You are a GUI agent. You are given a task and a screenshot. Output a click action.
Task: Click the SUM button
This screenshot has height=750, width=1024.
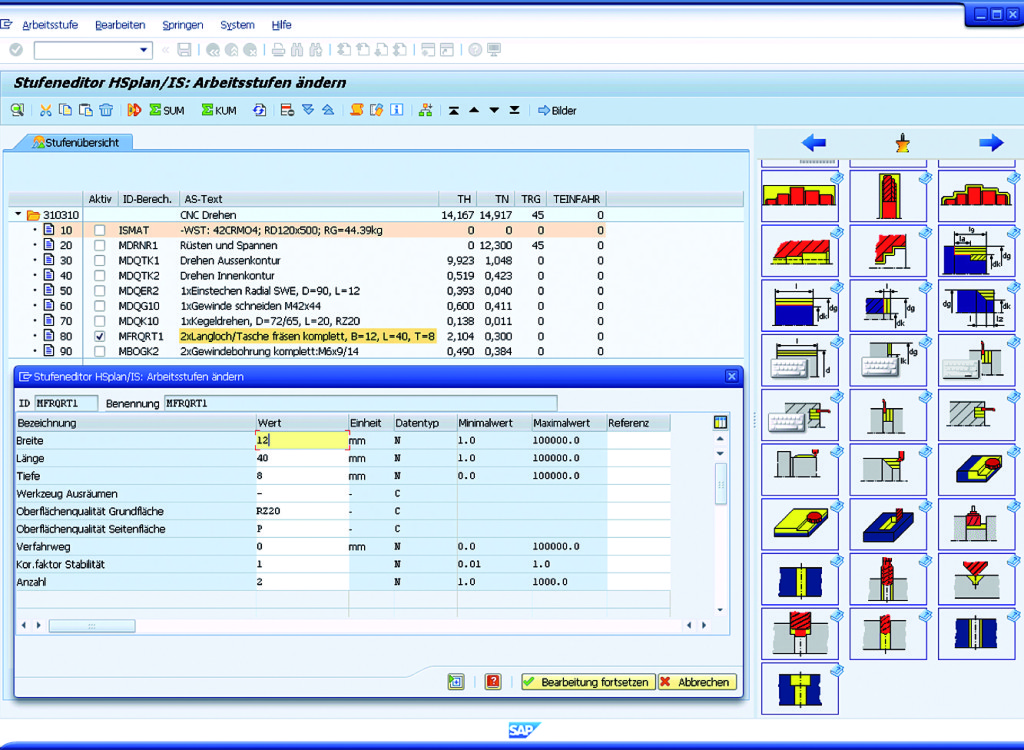(167, 110)
